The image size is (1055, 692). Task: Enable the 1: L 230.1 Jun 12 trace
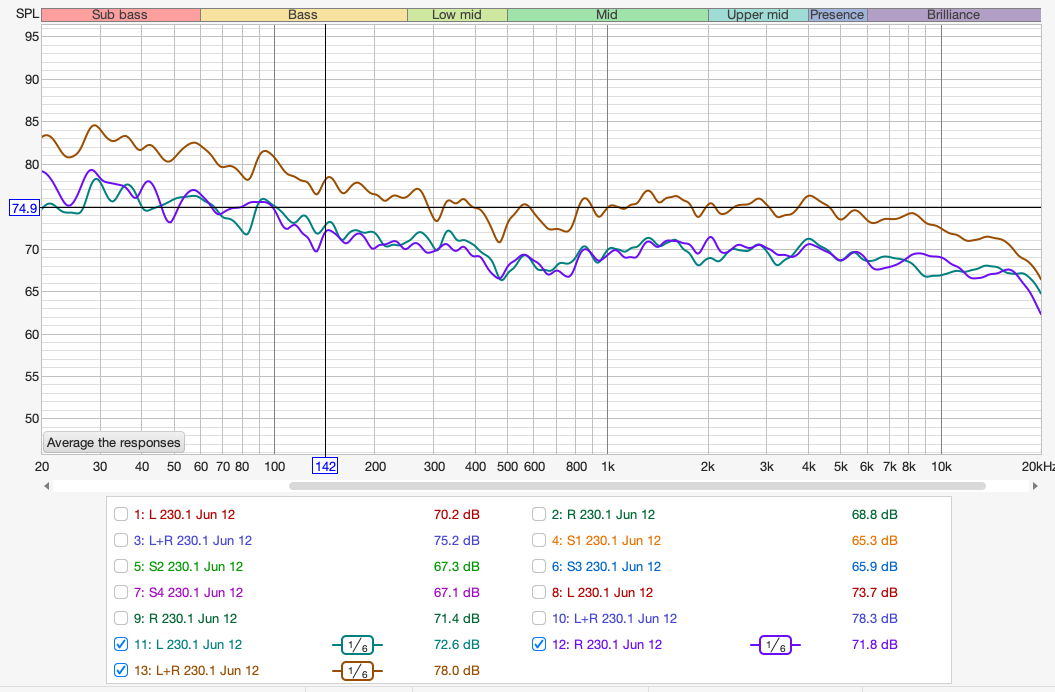coord(121,515)
